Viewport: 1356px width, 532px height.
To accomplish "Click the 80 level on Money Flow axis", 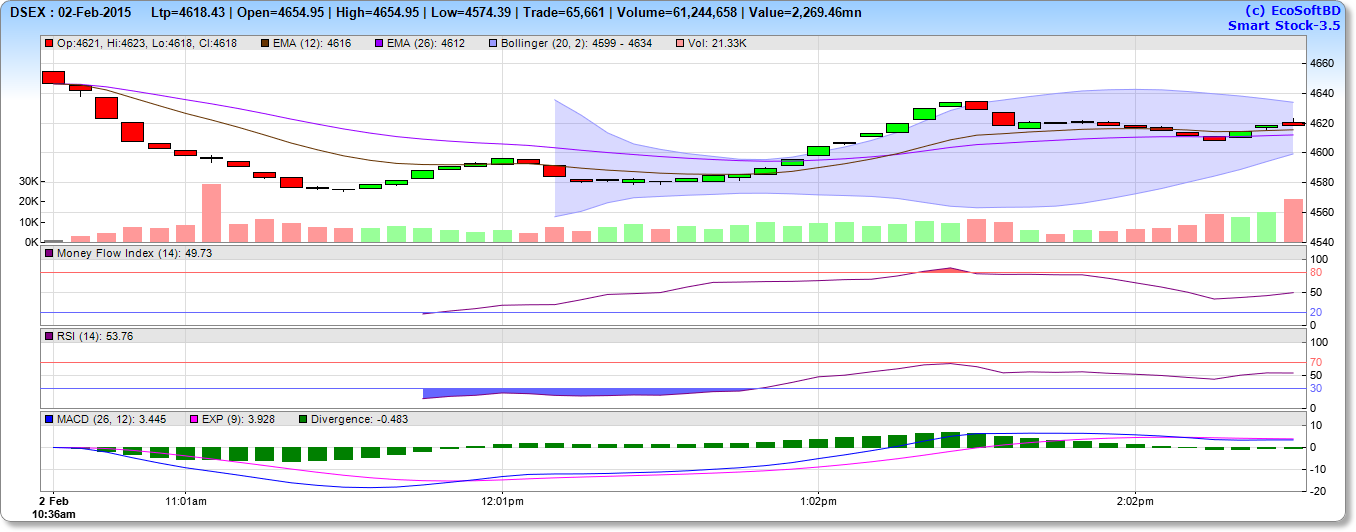I will pos(1316,272).
